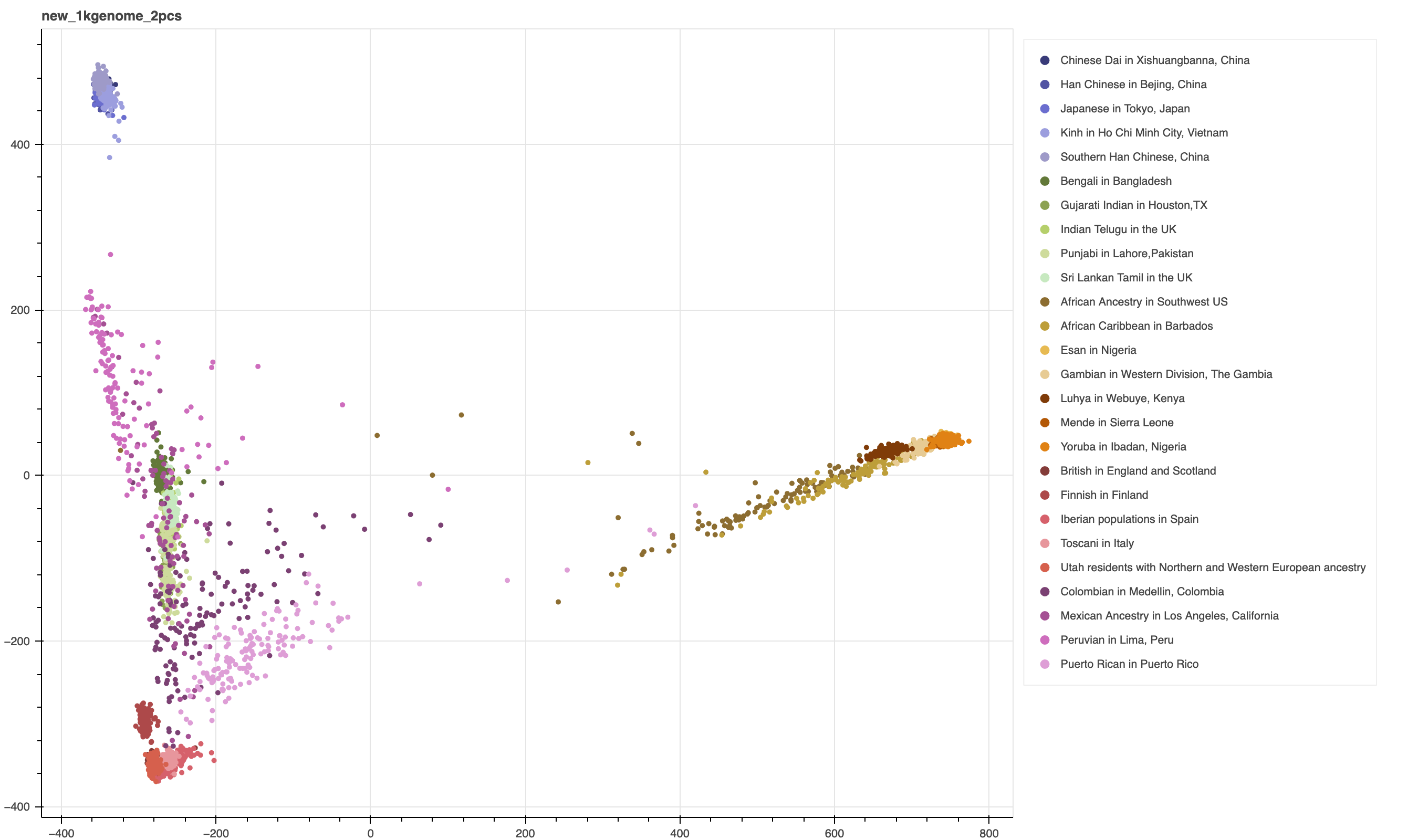Image resolution: width=1418 pixels, height=840 pixels.
Task: Toggle Puerto Rican in Puerto Rico entry
Action: [x=1129, y=664]
